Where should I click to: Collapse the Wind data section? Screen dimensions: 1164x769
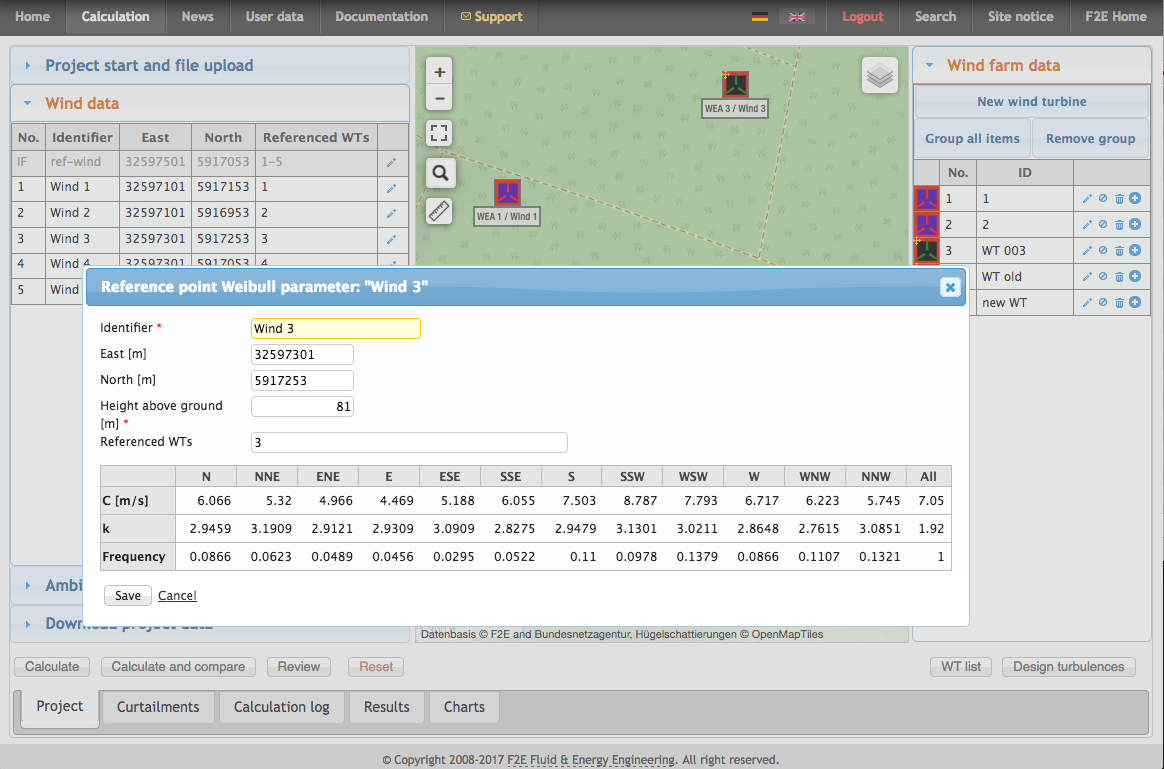(83, 102)
